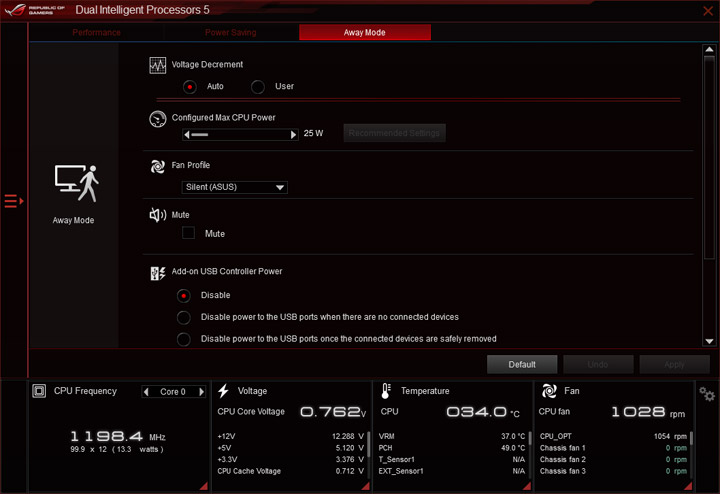Click the Away Mode monitor and person icon

point(77,183)
